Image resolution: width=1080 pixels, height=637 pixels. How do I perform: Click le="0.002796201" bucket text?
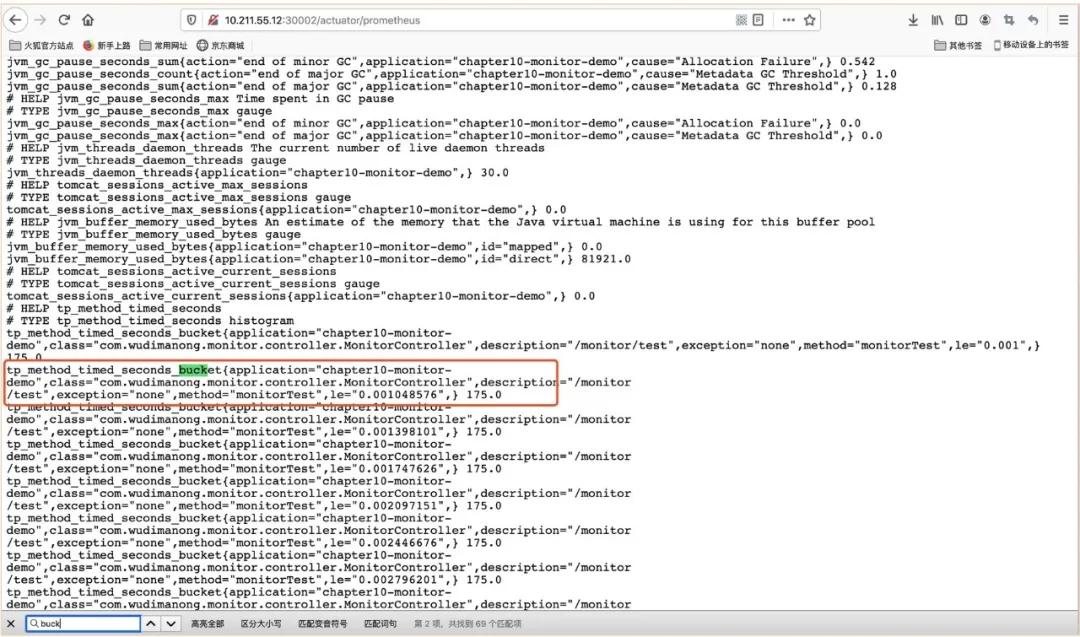tap(388, 580)
